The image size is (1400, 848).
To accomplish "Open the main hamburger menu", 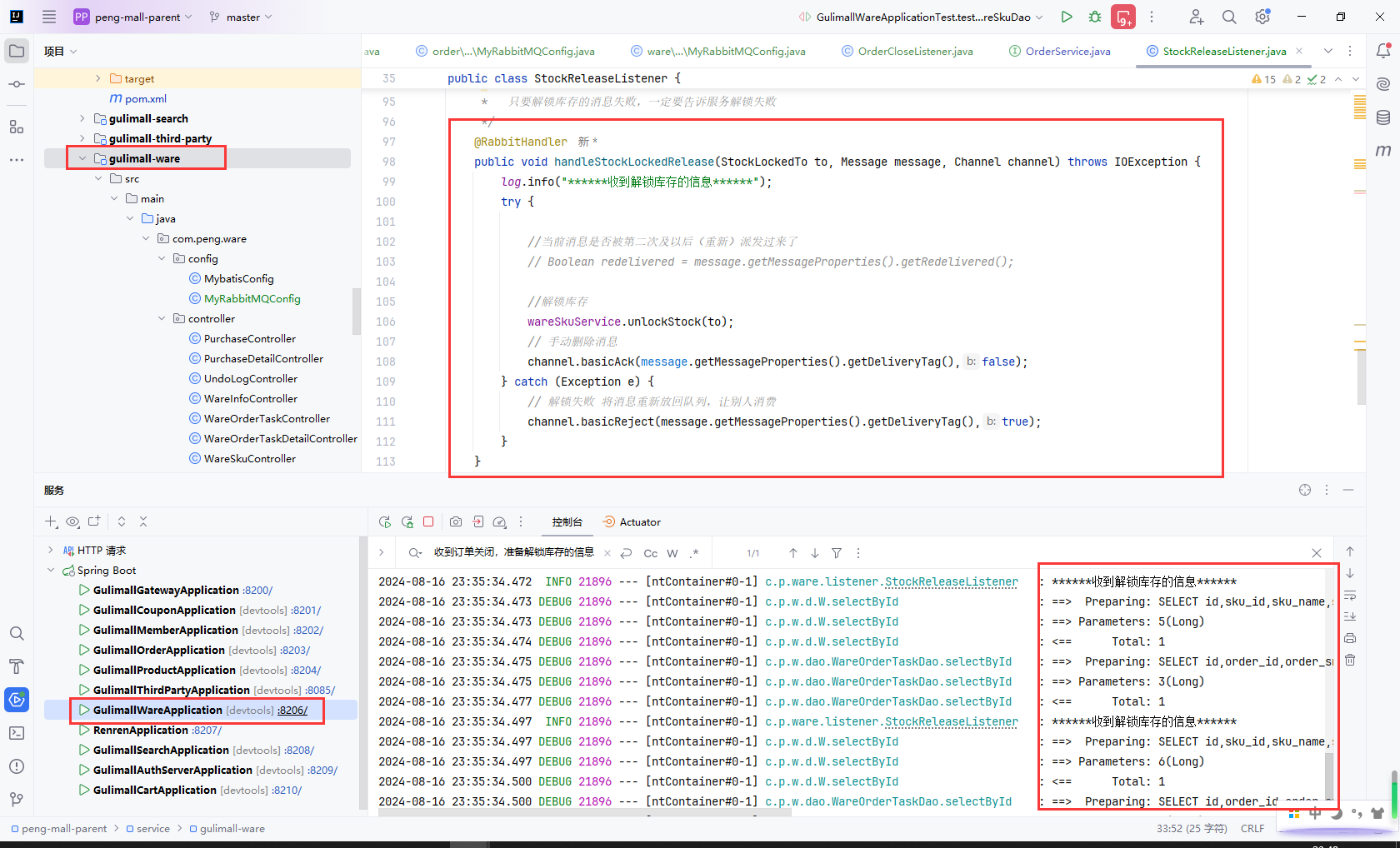I will pyautogui.click(x=49, y=17).
